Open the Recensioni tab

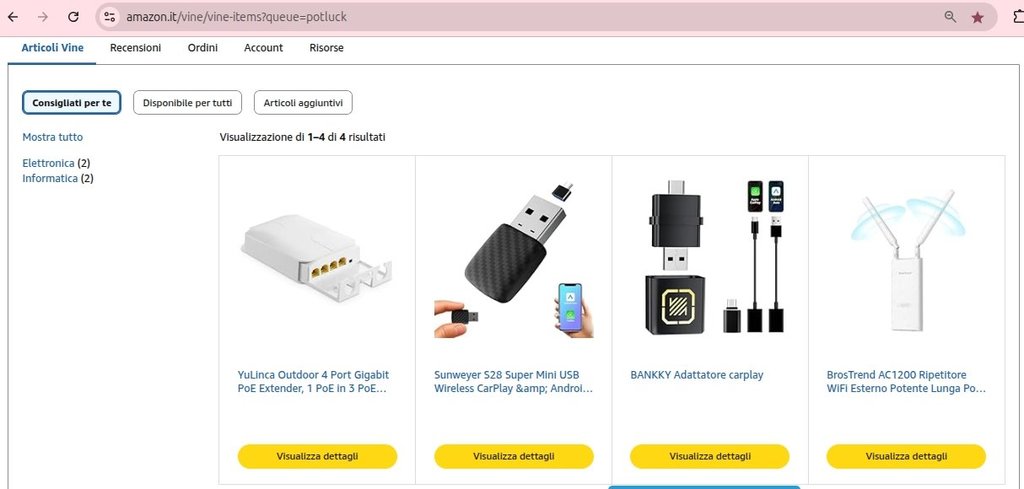[x=135, y=48]
